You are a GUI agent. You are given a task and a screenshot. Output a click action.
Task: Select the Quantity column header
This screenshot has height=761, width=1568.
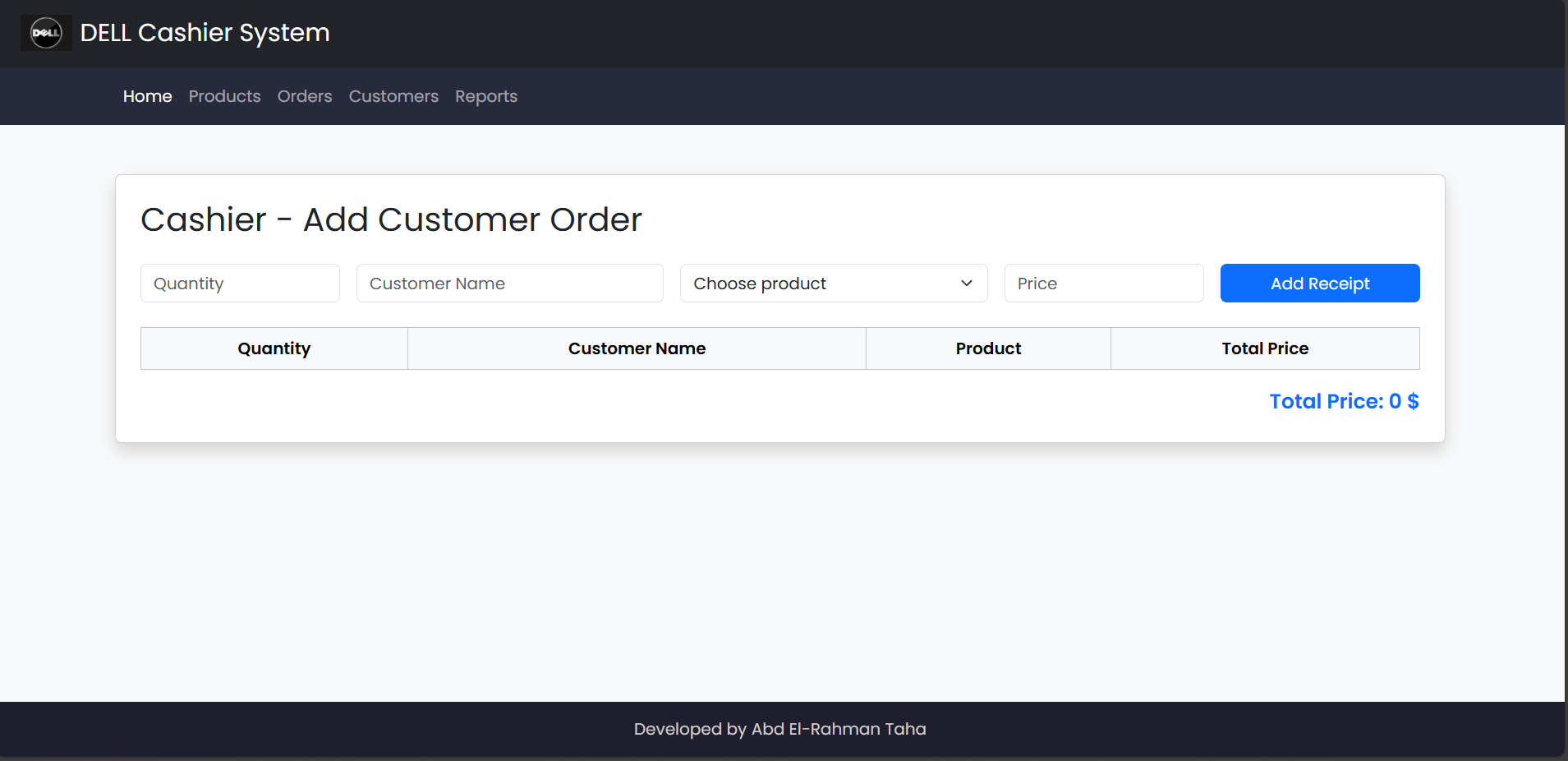pyautogui.click(x=274, y=348)
